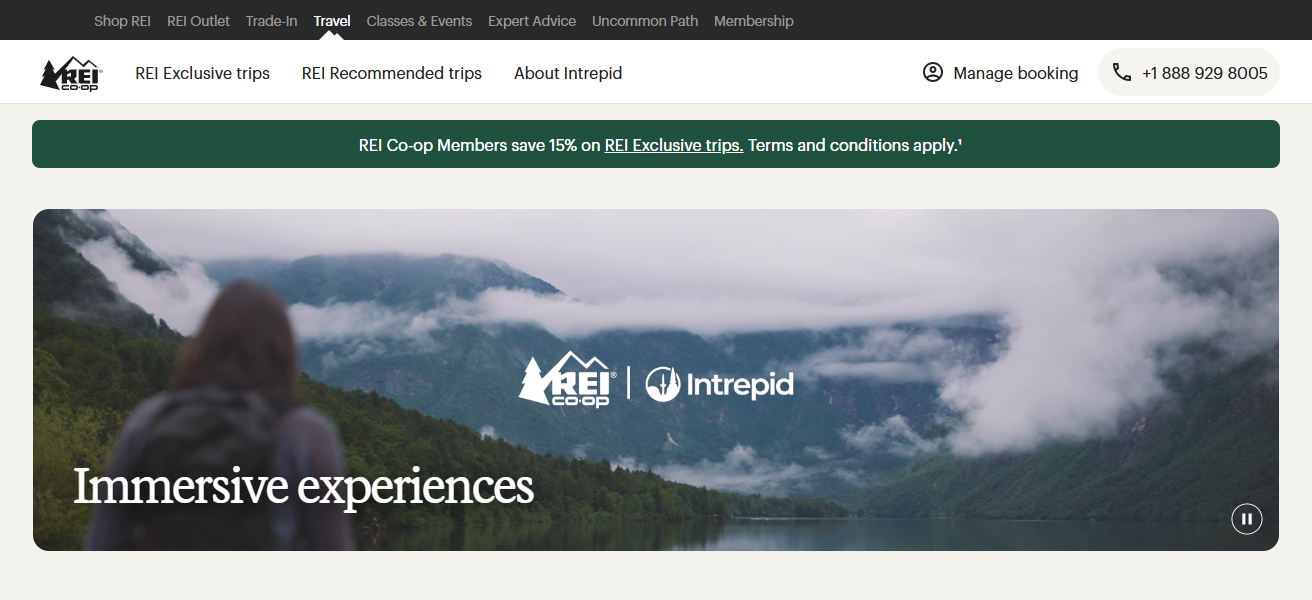Image resolution: width=1312 pixels, height=600 pixels.
Task: Open the REI Recommended trips menu
Action: click(392, 73)
